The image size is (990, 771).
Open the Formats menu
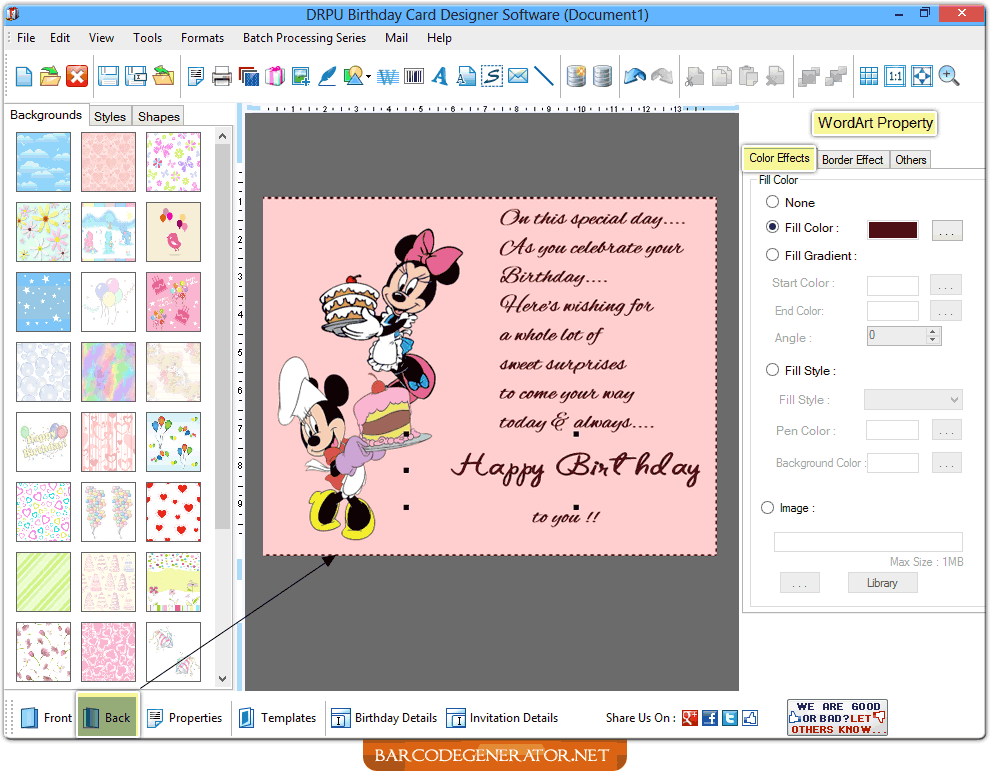pos(202,38)
